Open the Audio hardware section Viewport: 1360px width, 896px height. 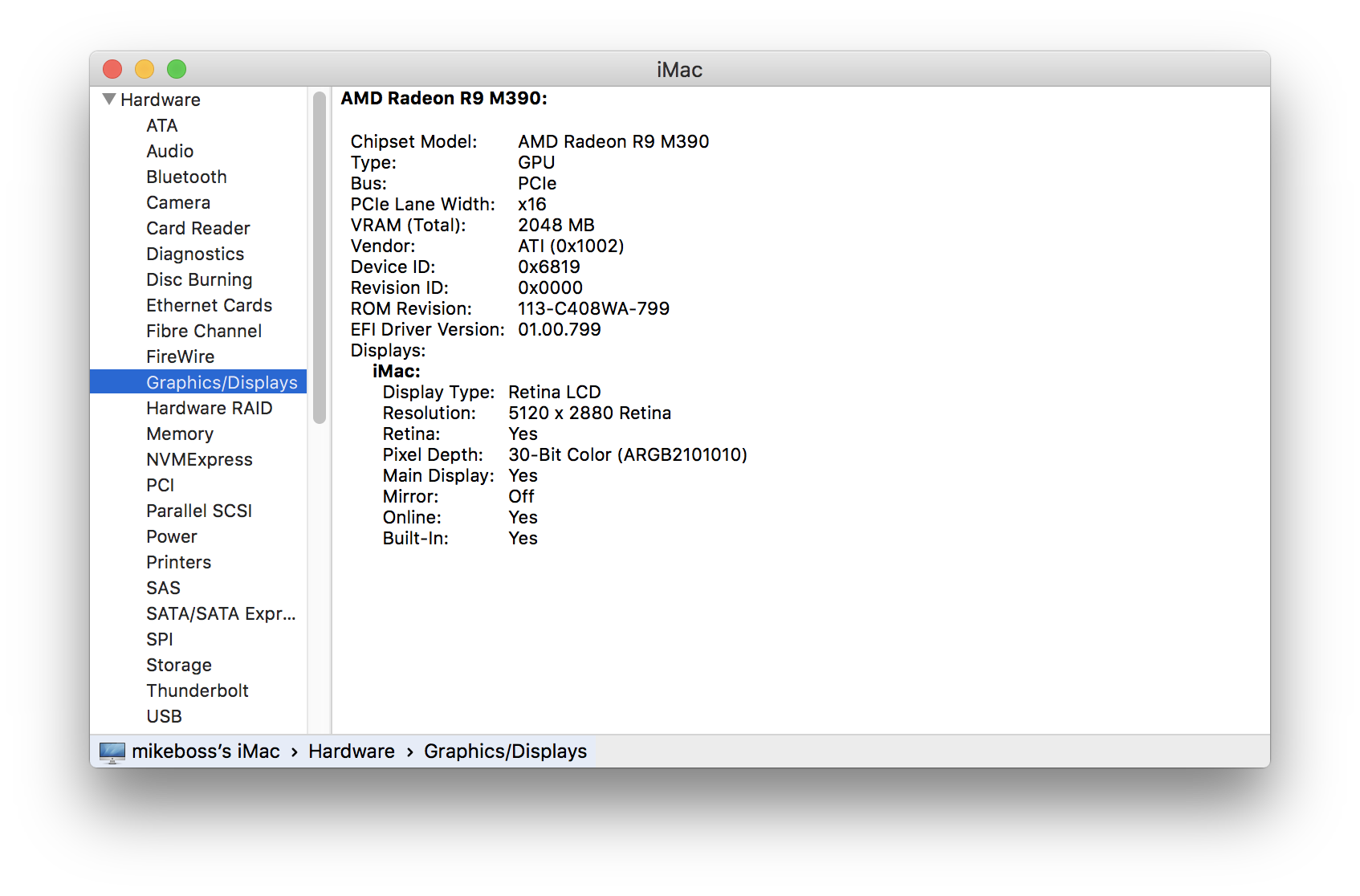pyautogui.click(x=170, y=151)
